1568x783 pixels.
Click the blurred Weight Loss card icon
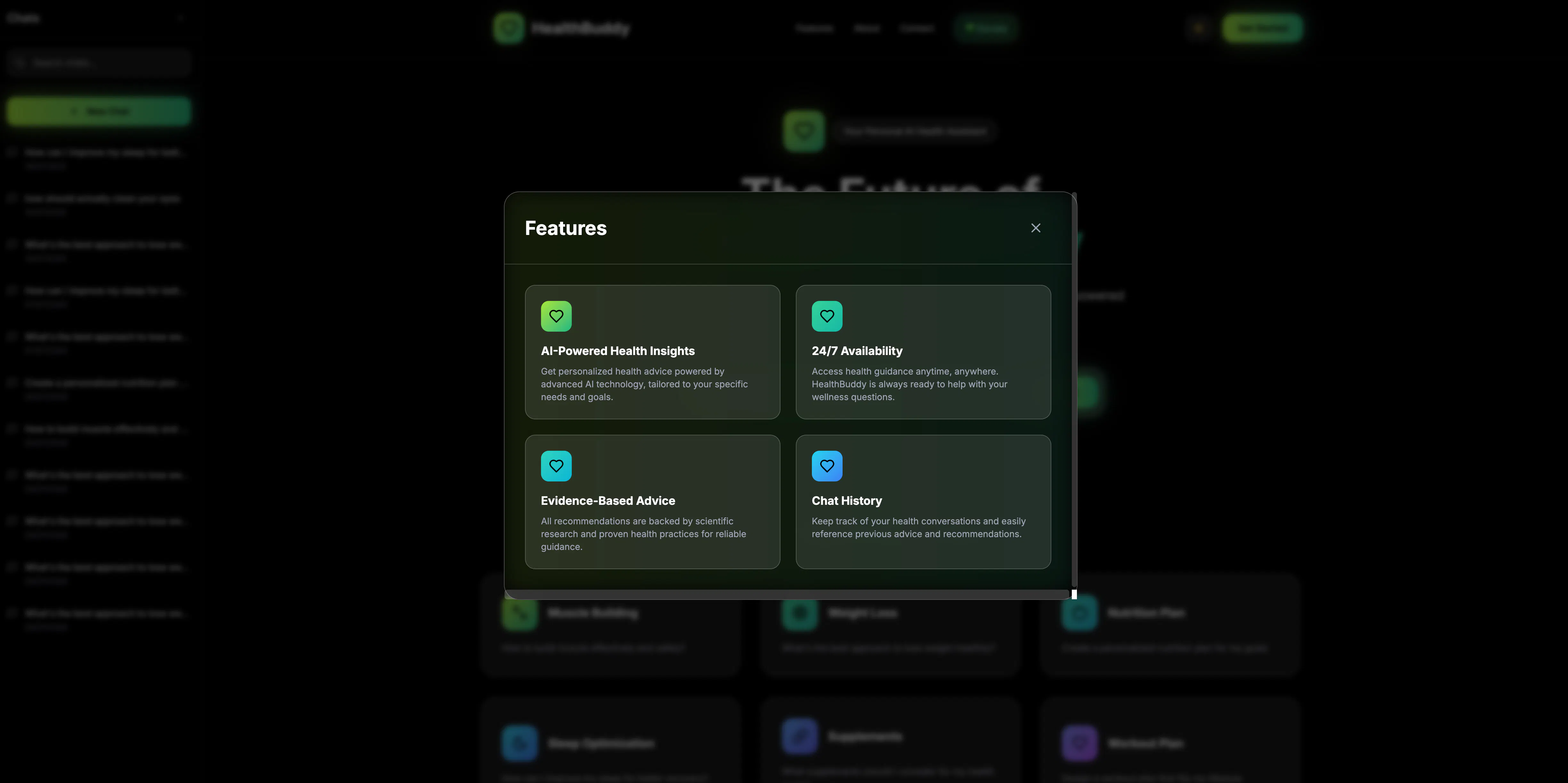[x=799, y=612]
